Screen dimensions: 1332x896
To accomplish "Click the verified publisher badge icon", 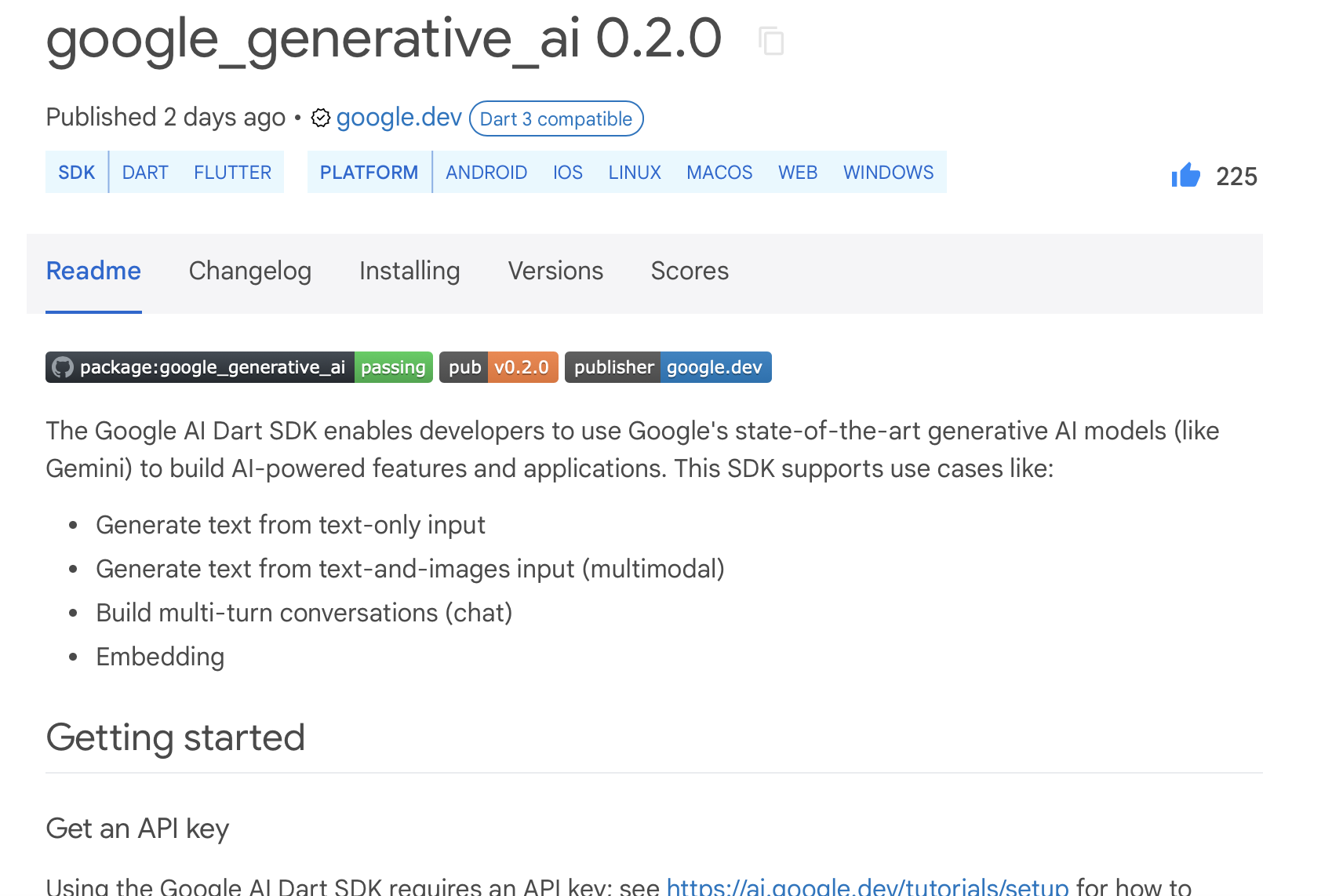I will (321, 118).
